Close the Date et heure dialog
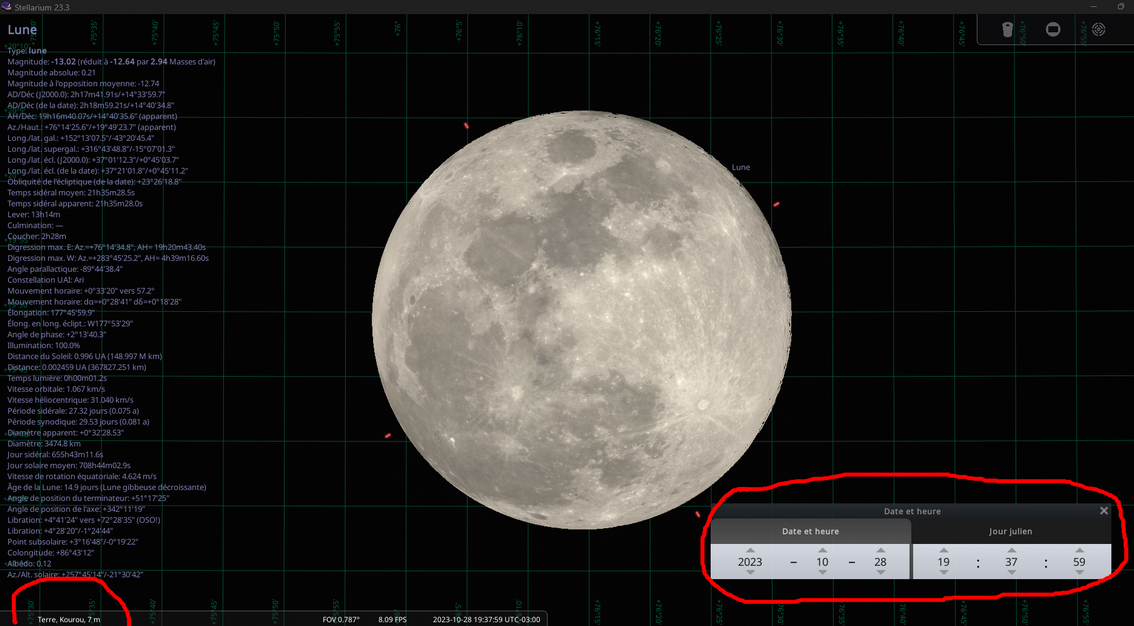 pos(1104,510)
